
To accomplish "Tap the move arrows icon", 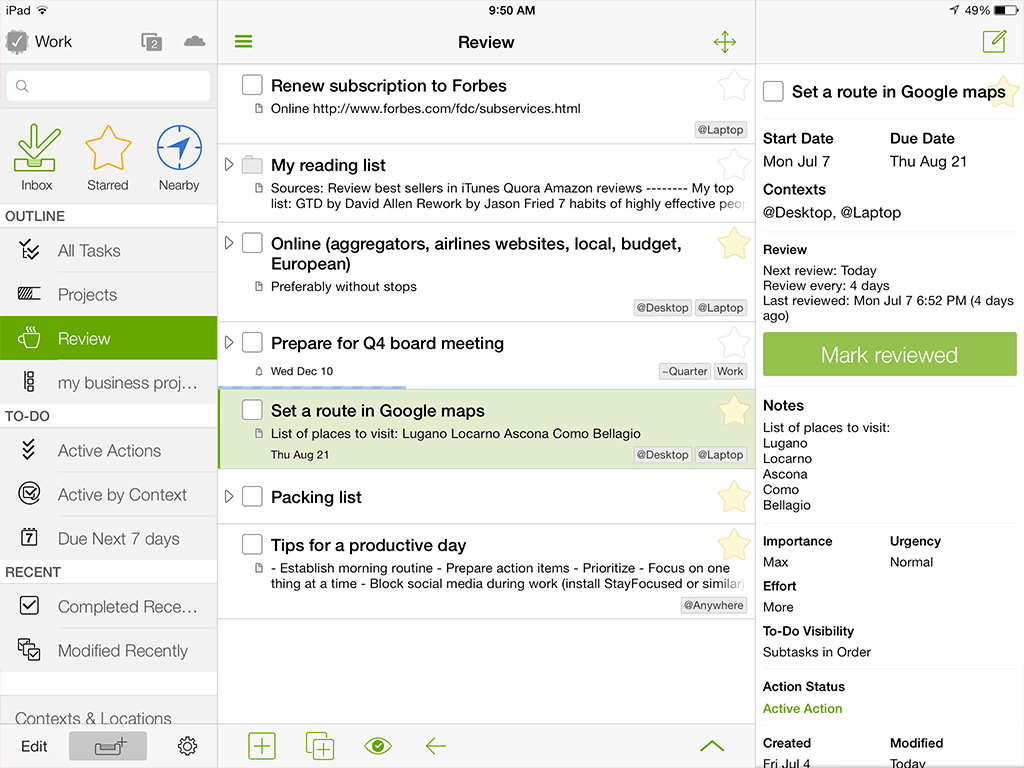I will click(x=725, y=42).
